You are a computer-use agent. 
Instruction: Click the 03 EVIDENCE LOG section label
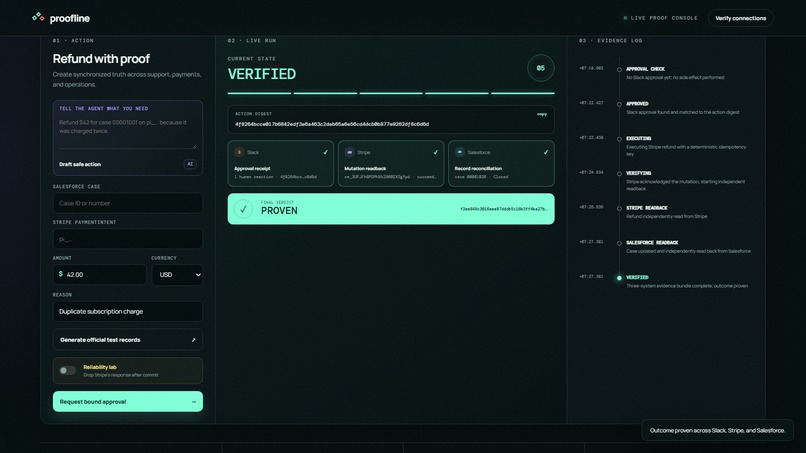[x=610, y=41]
